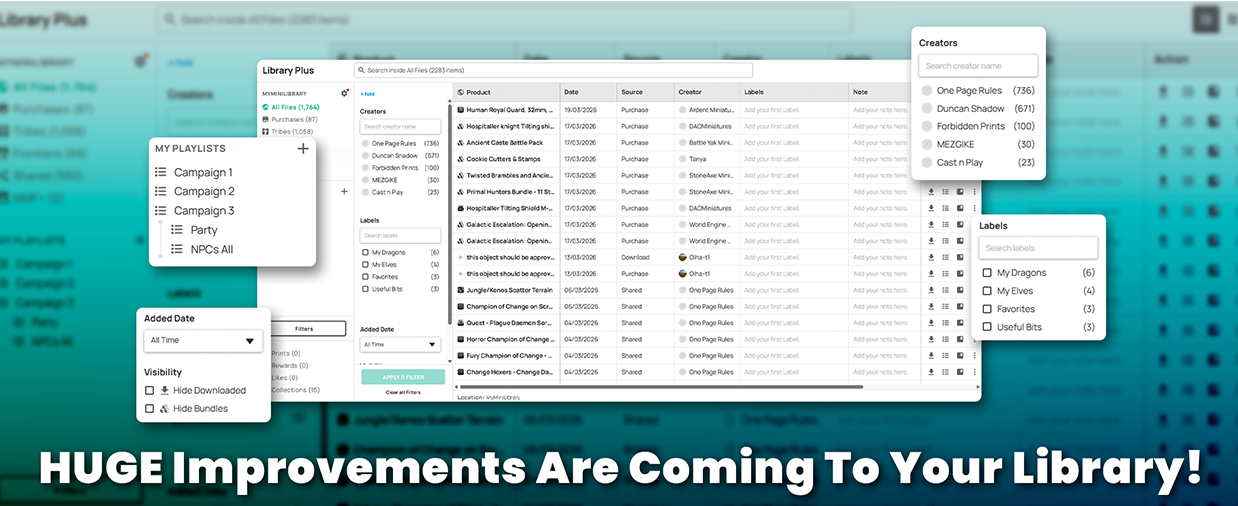This screenshot has width=1238, height=506.
Task: Click the Party sub-playlist list icon
Action: (x=177, y=230)
